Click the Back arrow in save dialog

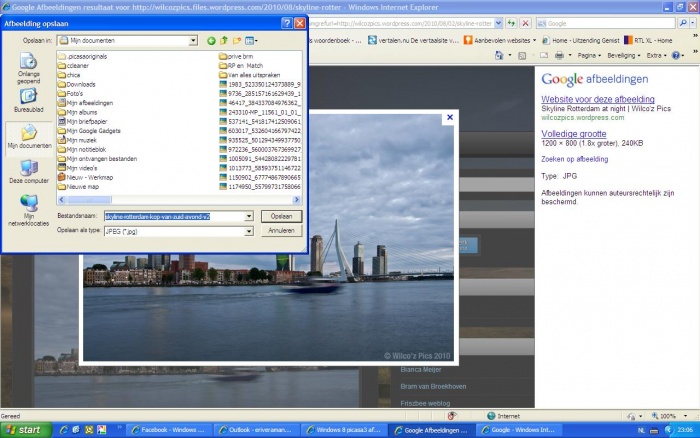click(x=211, y=41)
